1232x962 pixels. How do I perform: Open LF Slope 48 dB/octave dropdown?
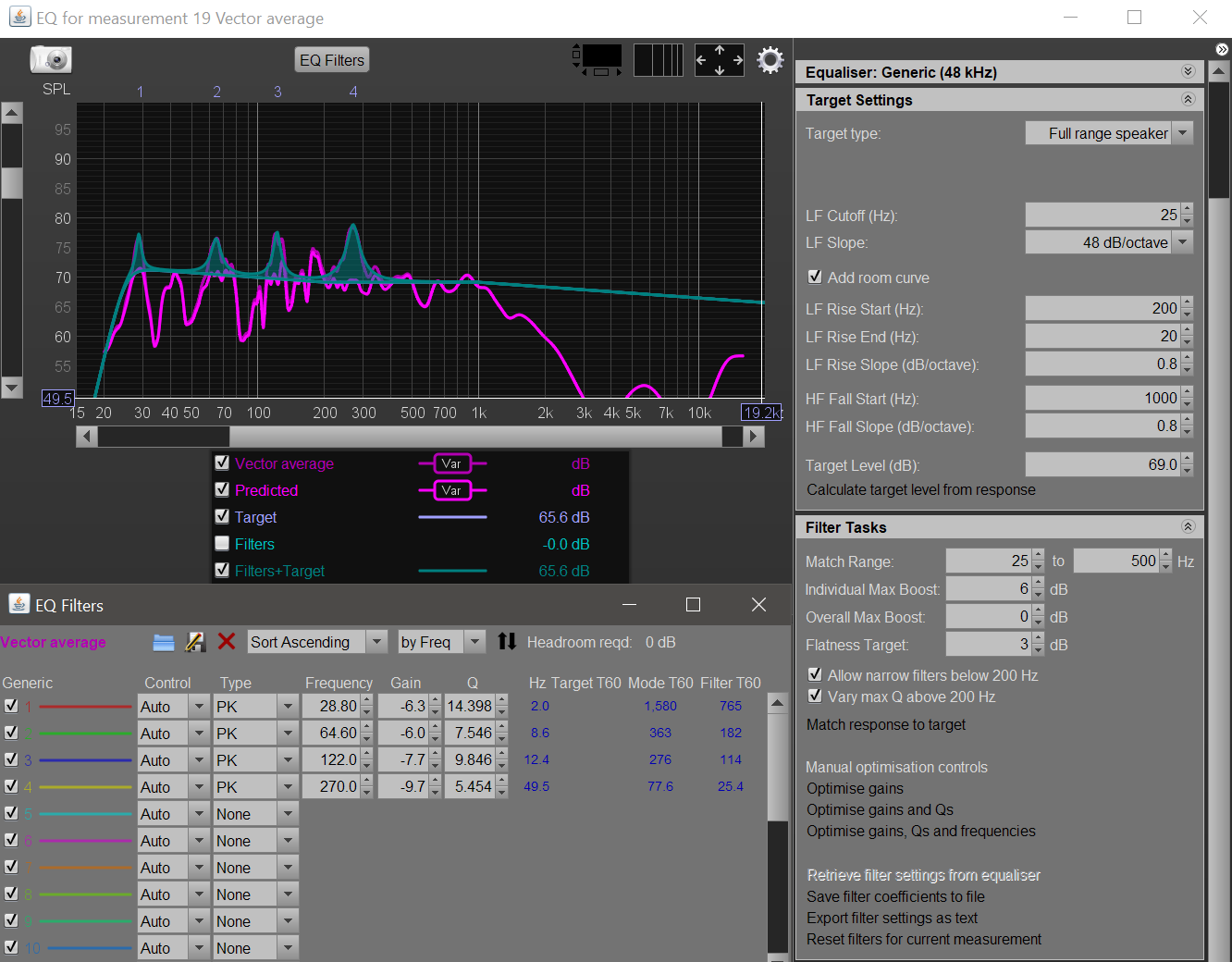tap(1109, 242)
